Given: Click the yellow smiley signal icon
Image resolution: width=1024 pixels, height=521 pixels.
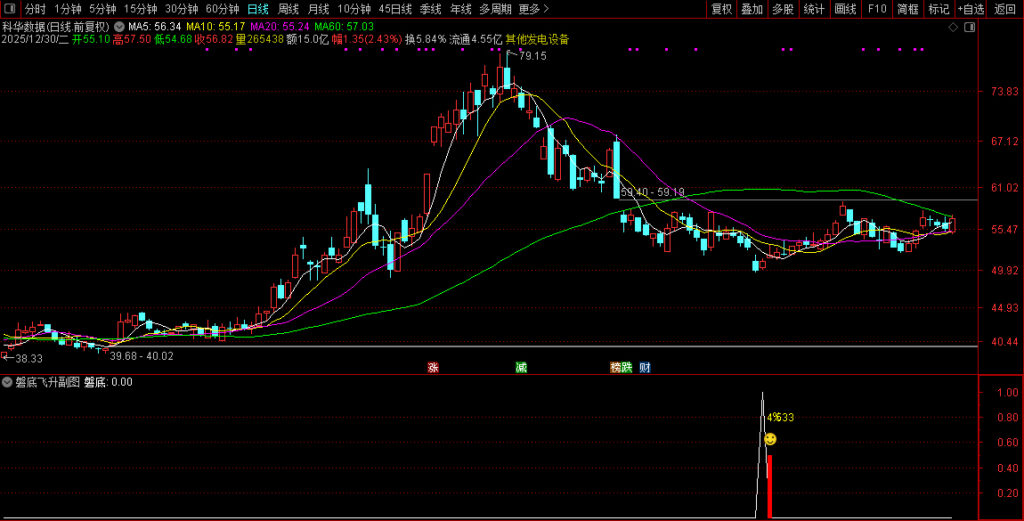Looking at the screenshot, I should tap(770, 439).
